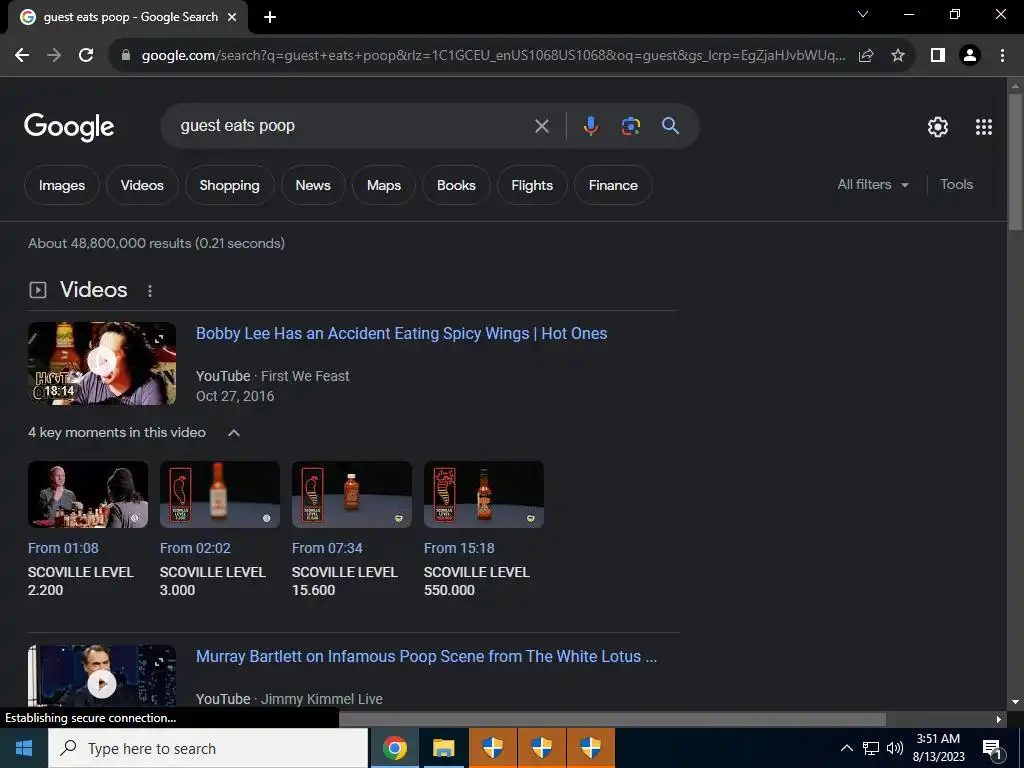1024x768 pixels.
Task: Click the taskbar clock showing 3:51 AM
Action: point(938,748)
